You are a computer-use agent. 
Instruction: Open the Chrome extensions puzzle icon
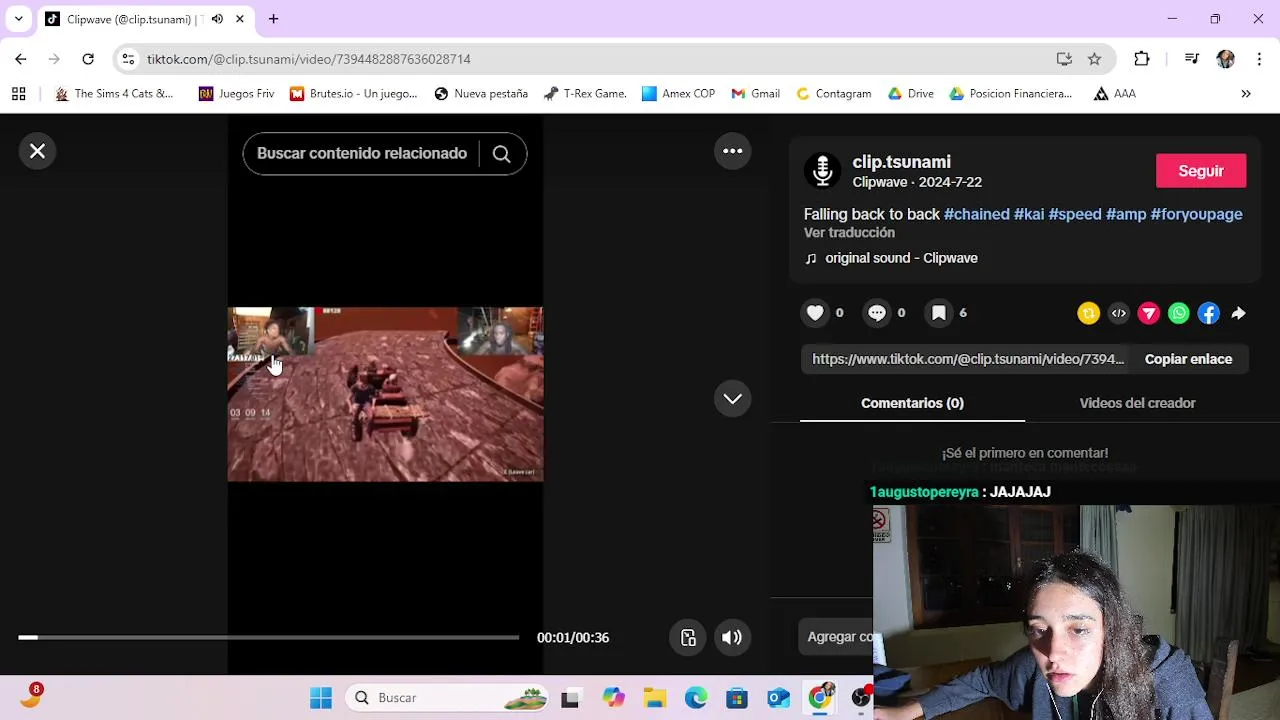[1142, 59]
